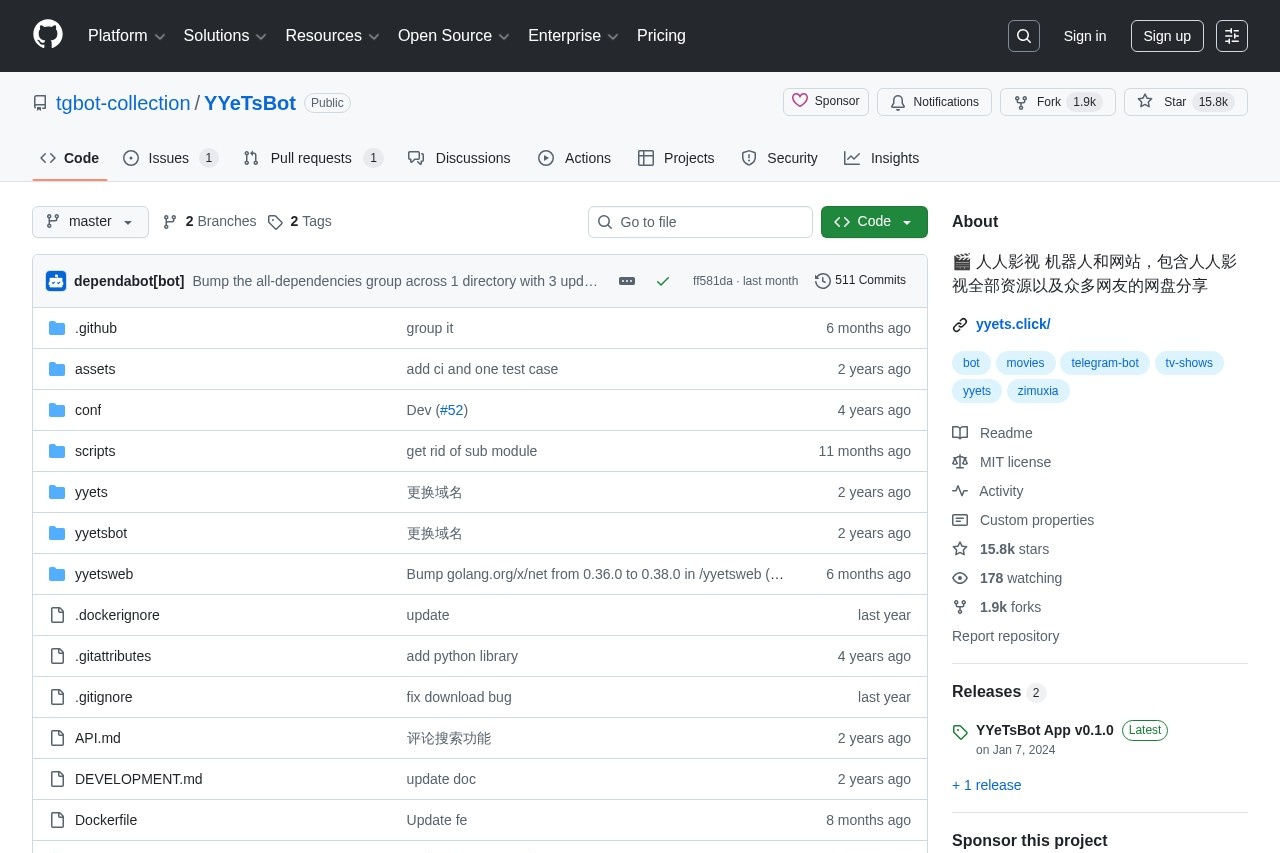Expand commit message with ellipsis icon

627,281
